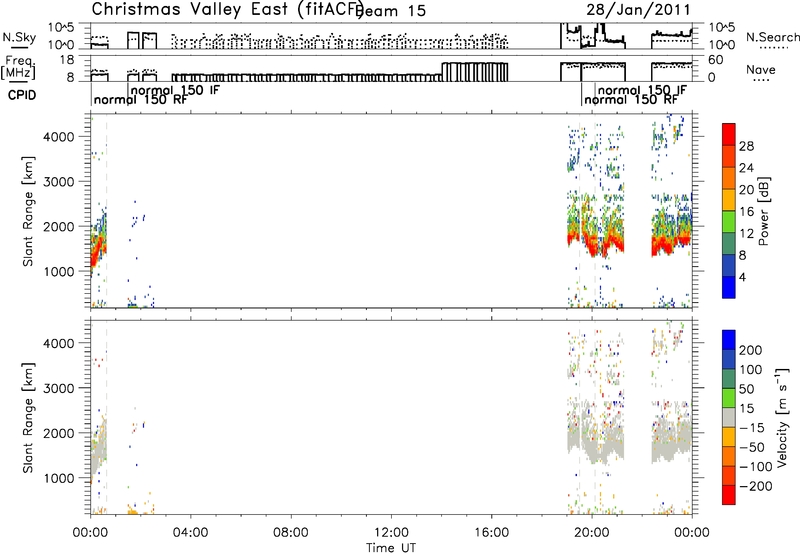This screenshot has width=800, height=554.
Task: Click the '16' label on the Power color bar
Action: [746, 212]
